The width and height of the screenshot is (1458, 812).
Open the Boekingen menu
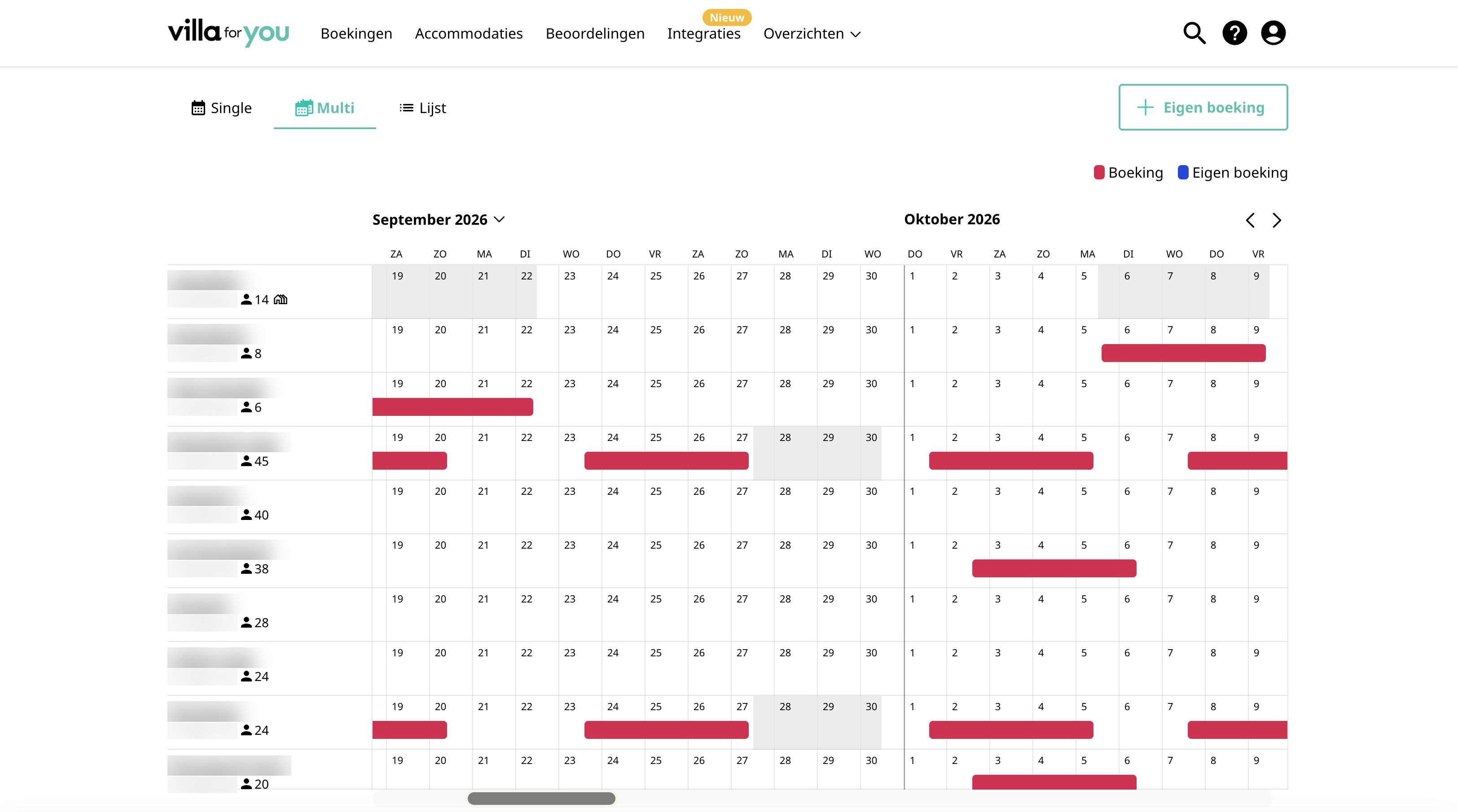point(356,33)
